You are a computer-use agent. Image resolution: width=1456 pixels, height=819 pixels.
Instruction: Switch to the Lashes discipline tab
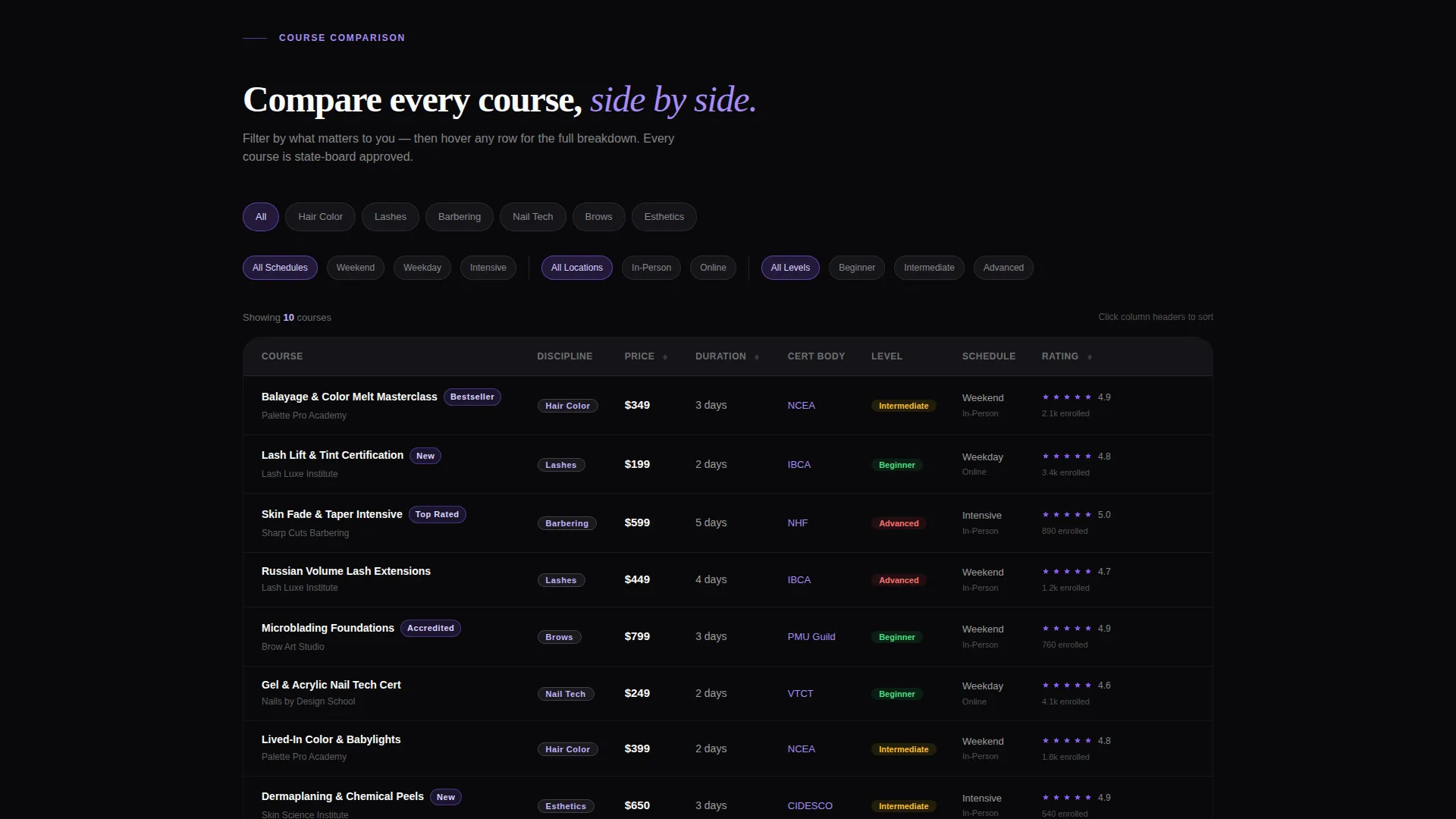(x=390, y=217)
